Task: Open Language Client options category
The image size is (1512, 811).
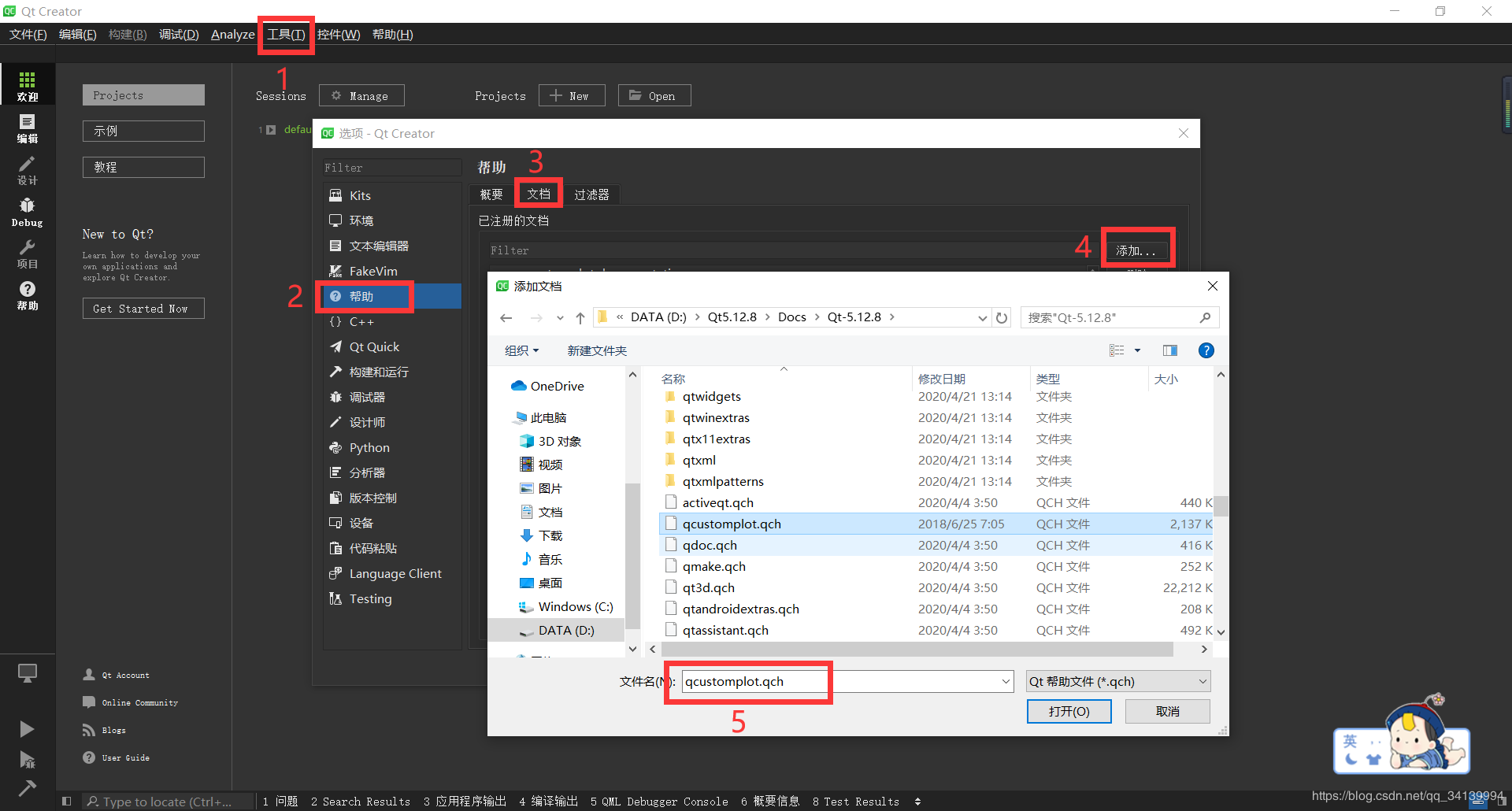Action: click(392, 573)
